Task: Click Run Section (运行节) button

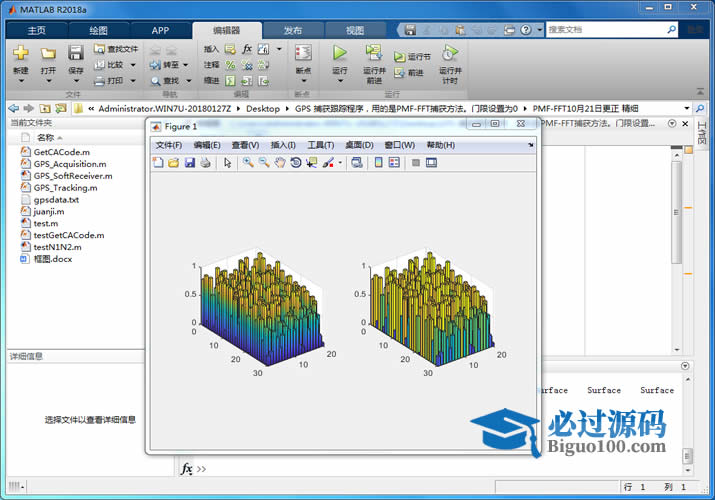Action: pyautogui.click(x=412, y=57)
